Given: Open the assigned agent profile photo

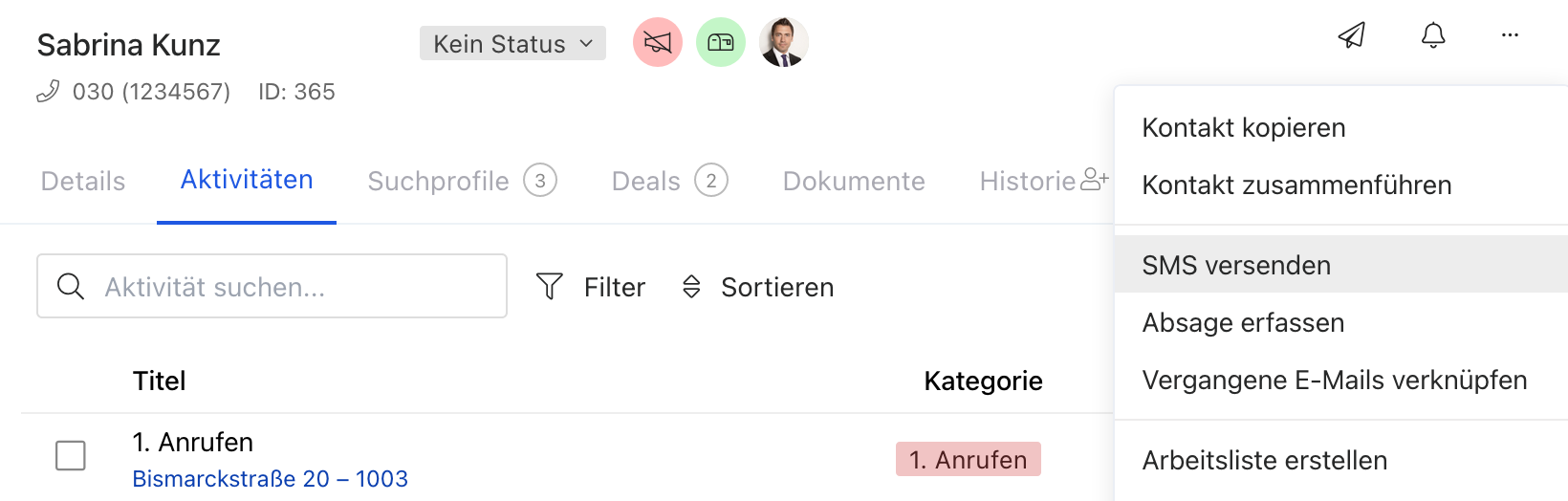Looking at the screenshot, I should coord(784,42).
